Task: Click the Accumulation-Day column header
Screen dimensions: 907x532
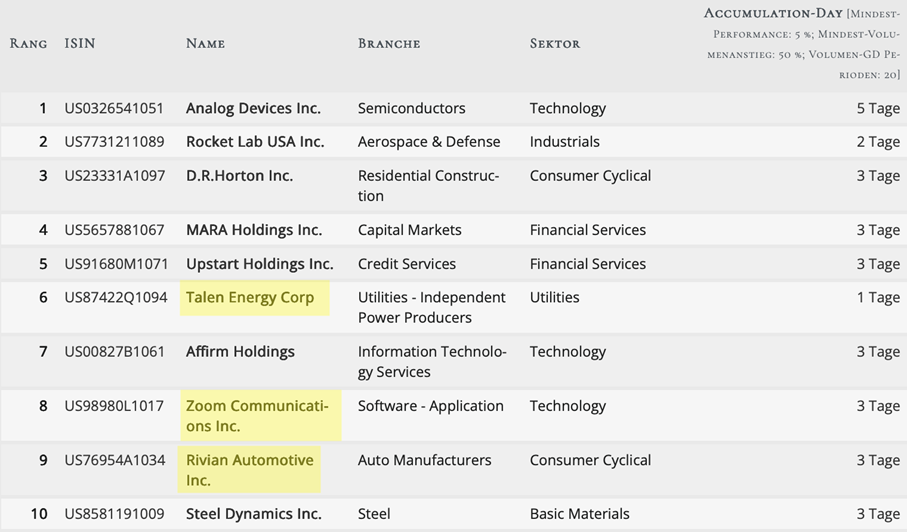Action: pos(802,43)
